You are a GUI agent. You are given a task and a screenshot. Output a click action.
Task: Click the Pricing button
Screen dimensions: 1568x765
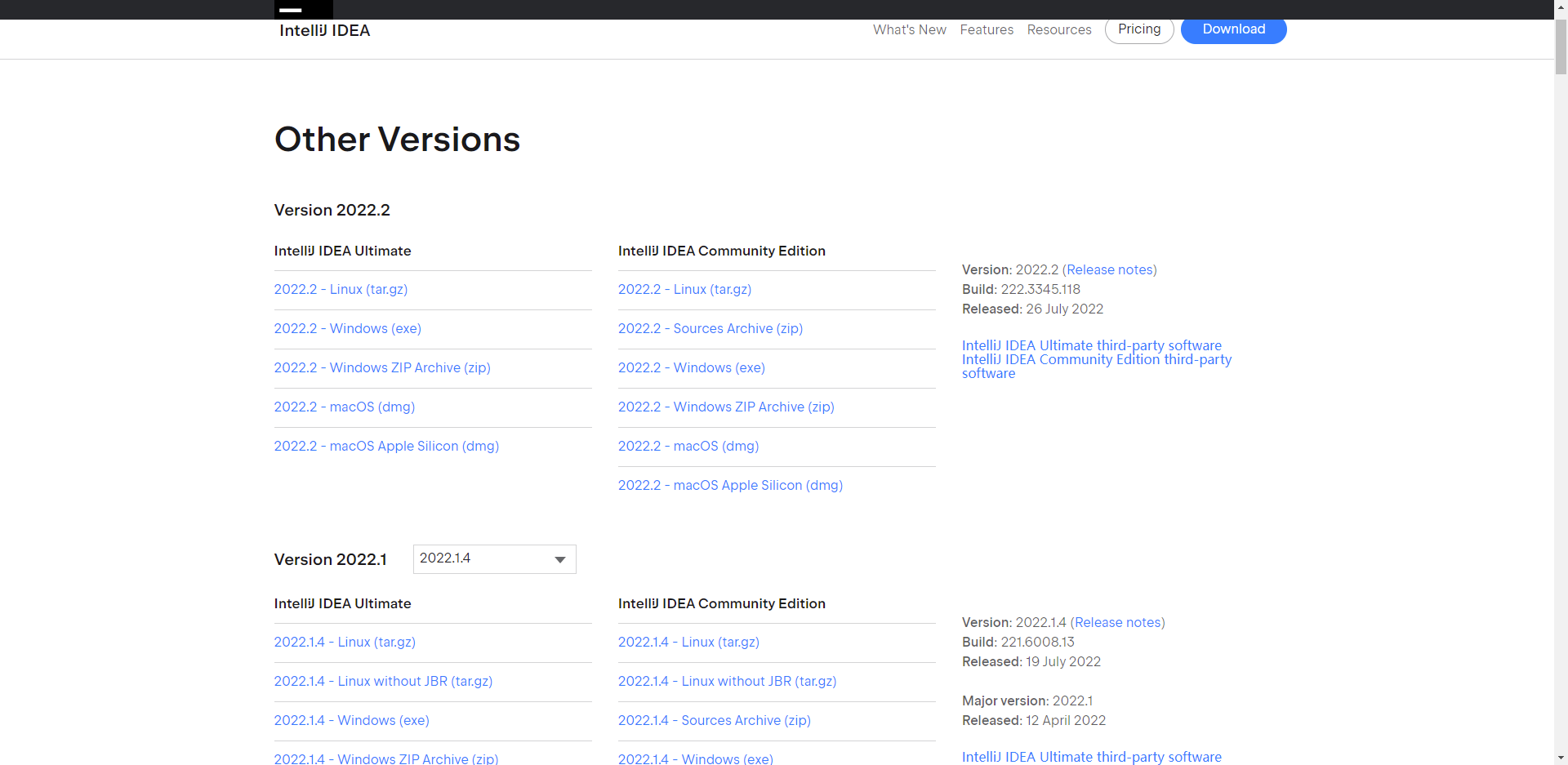[x=1139, y=29]
